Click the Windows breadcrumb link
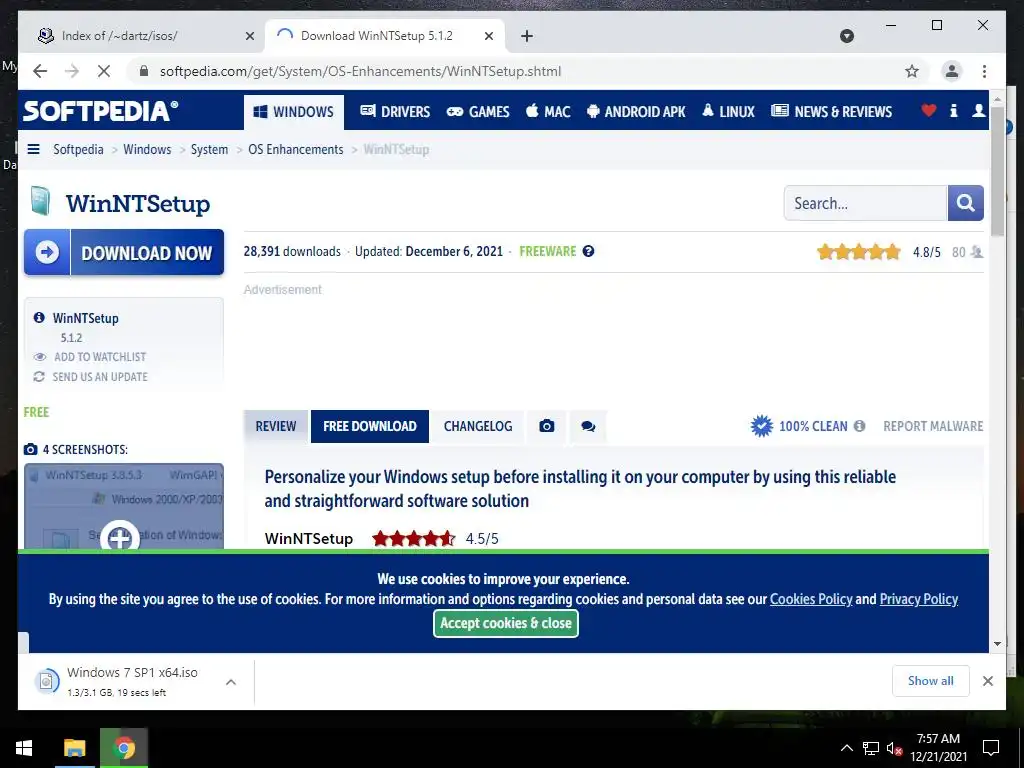1024x768 pixels. [147, 150]
